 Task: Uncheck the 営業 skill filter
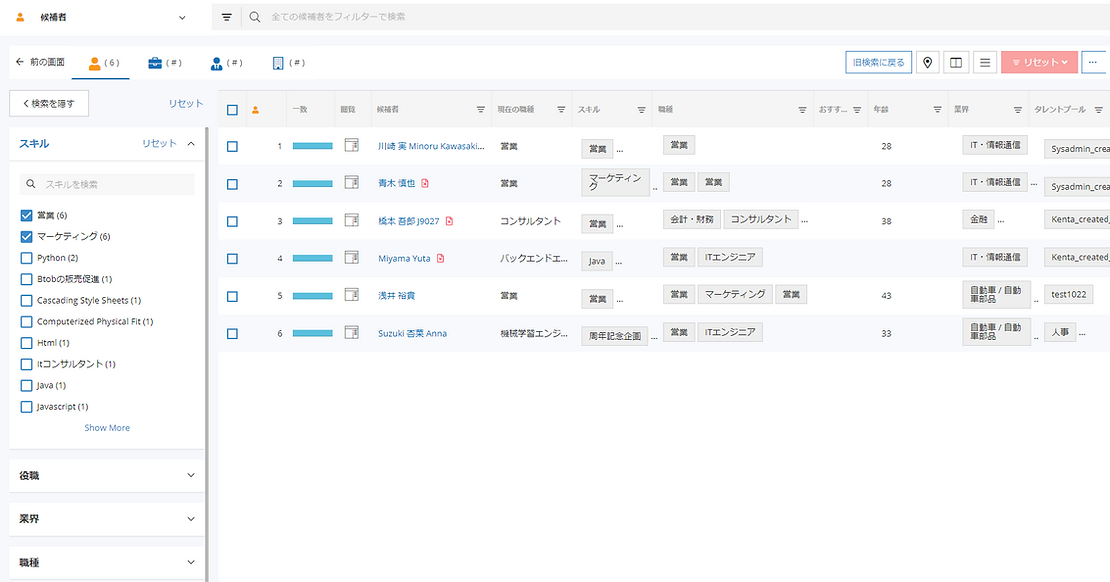(27, 215)
